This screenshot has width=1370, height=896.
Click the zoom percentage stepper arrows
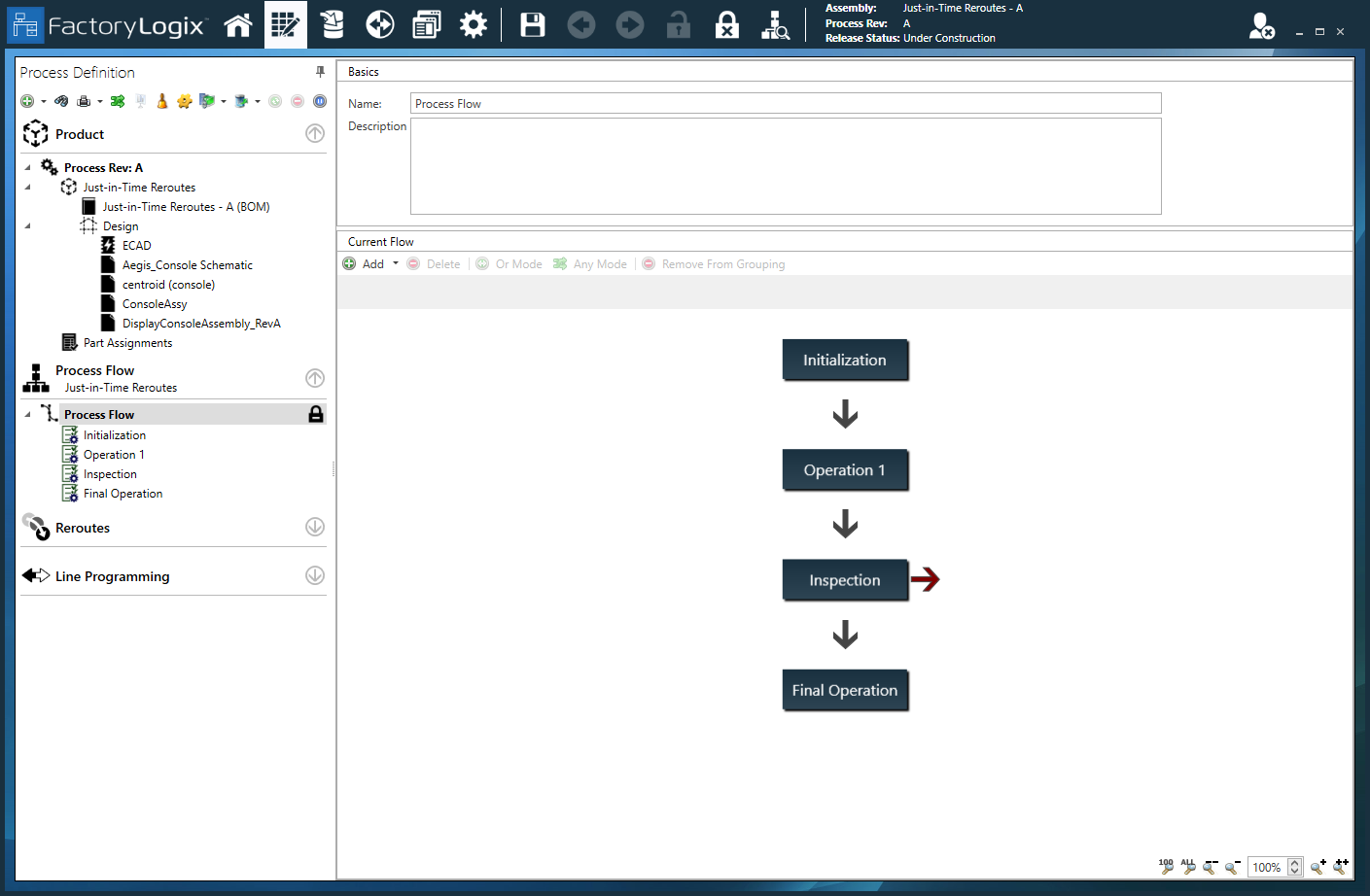1294,867
